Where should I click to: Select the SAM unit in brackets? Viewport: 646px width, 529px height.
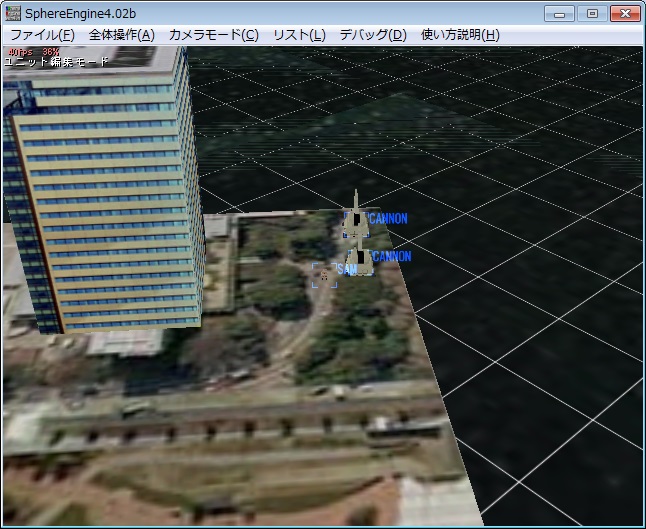pos(324,275)
